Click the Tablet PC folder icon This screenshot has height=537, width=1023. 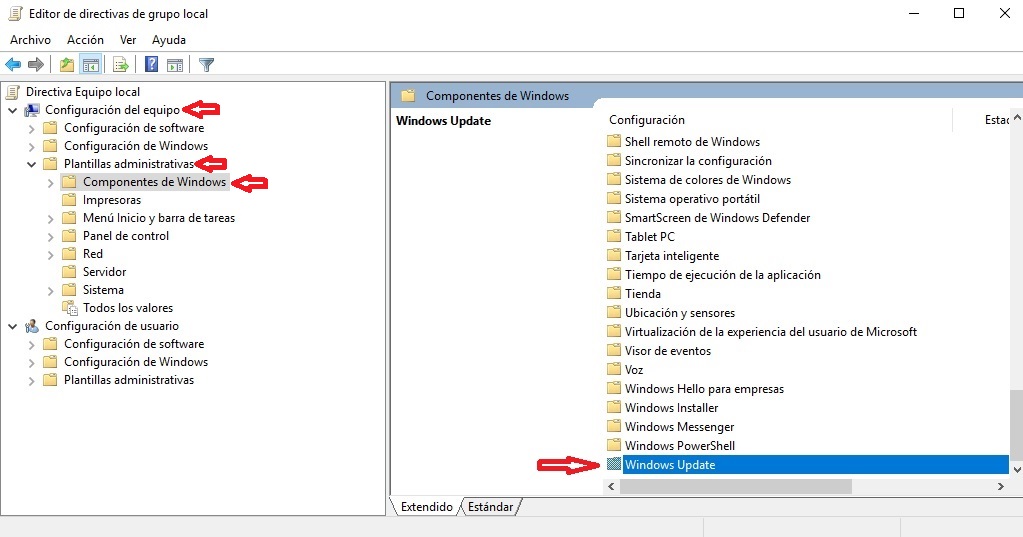point(613,236)
